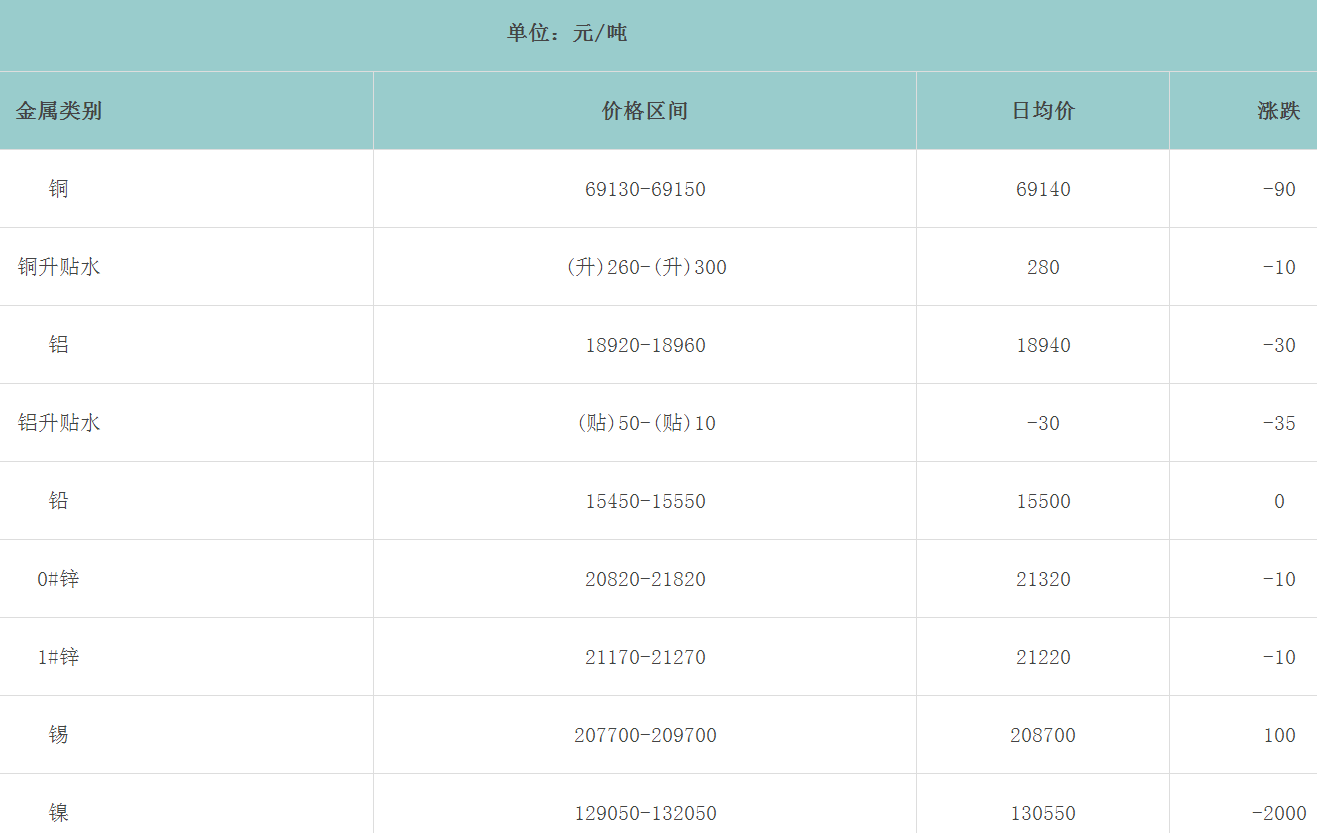
Task: Click copper price range 69130-69150
Action: click(645, 189)
